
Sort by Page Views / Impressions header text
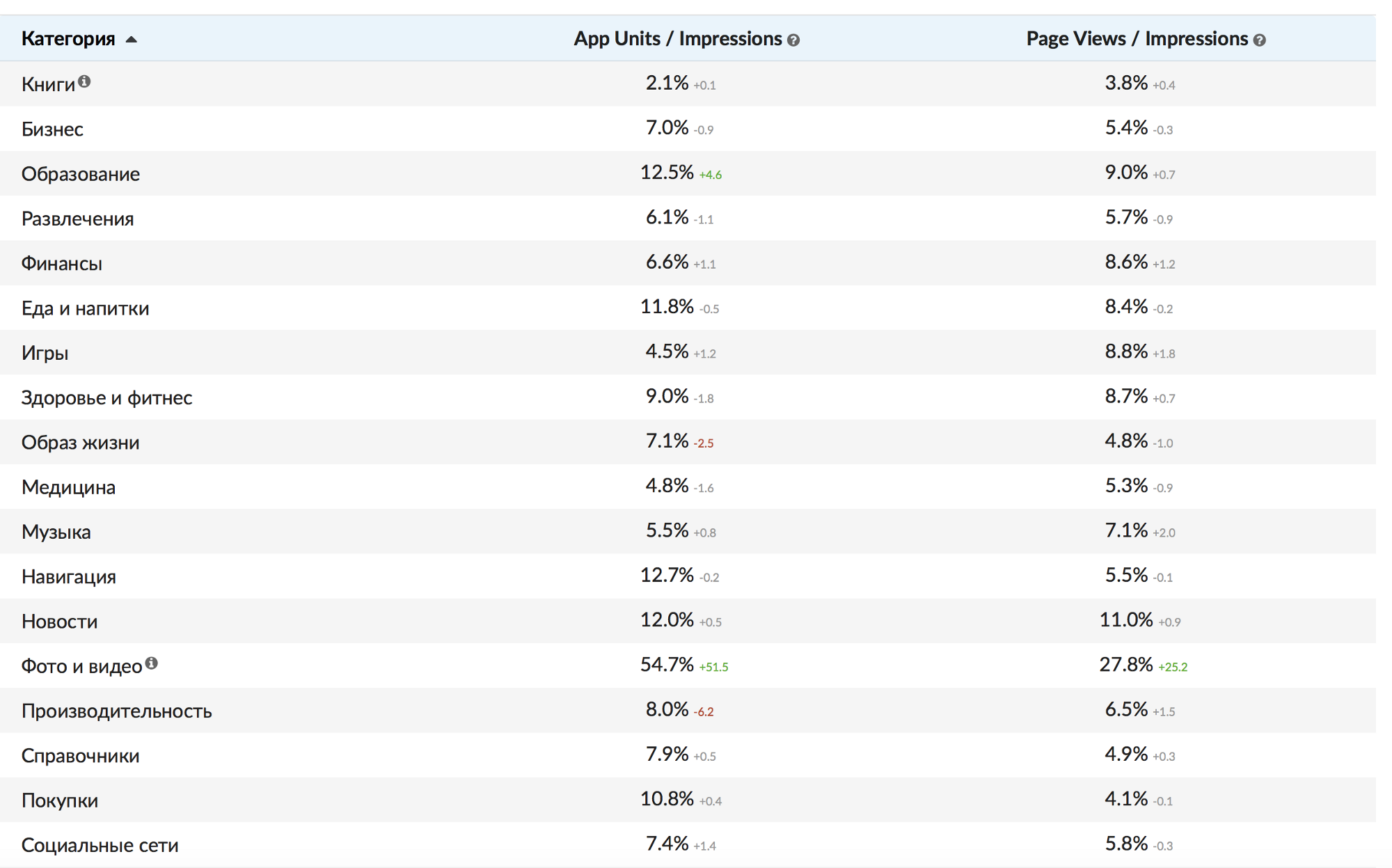point(1137,39)
